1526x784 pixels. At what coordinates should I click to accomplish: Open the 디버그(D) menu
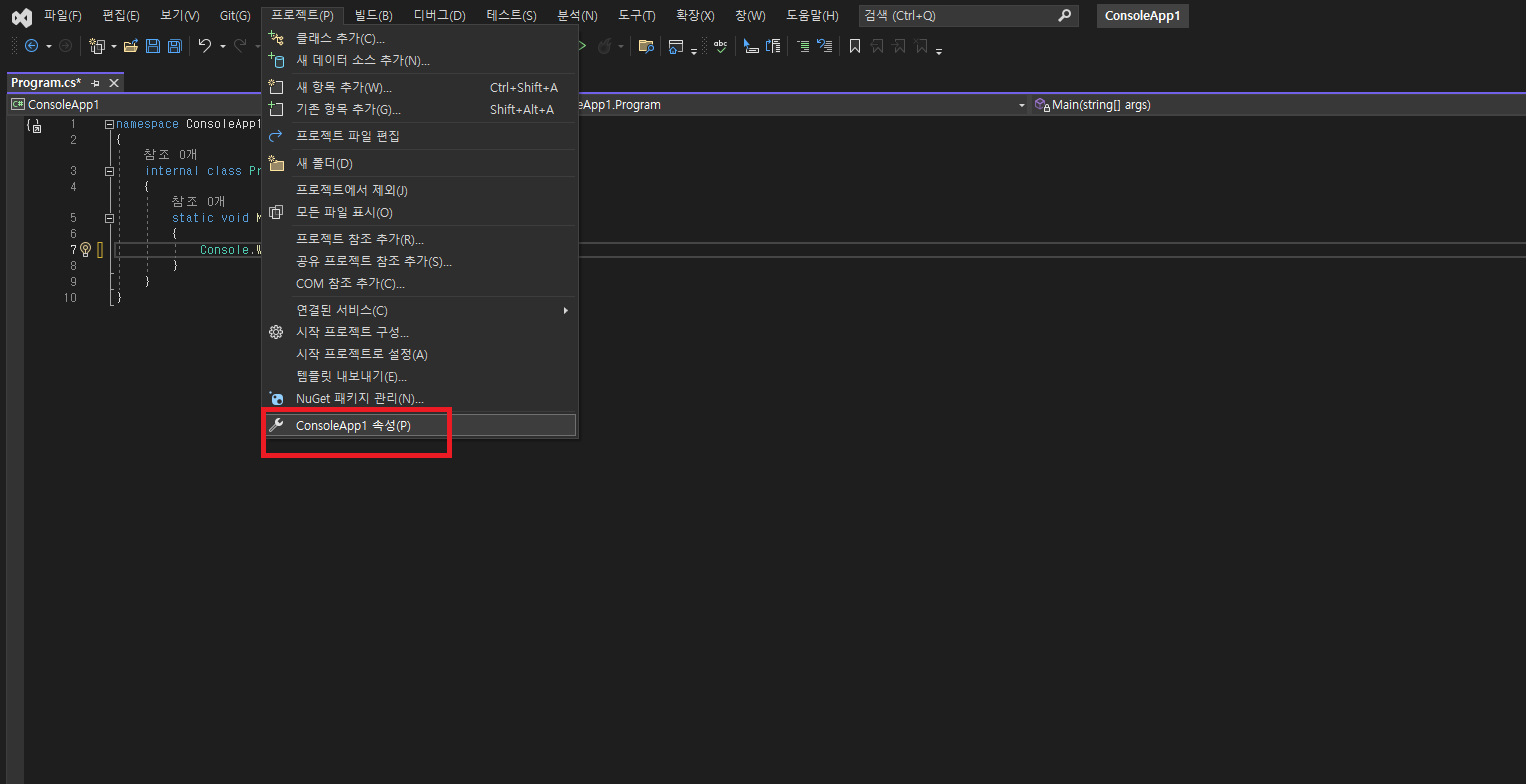[440, 16]
